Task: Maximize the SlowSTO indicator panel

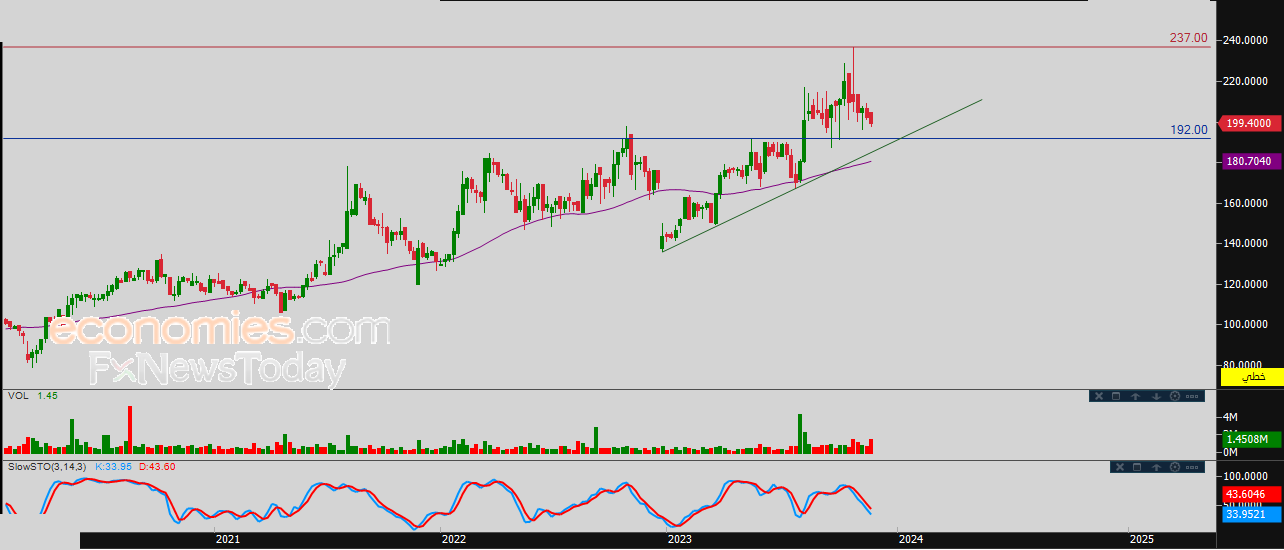Action: coord(1137,467)
